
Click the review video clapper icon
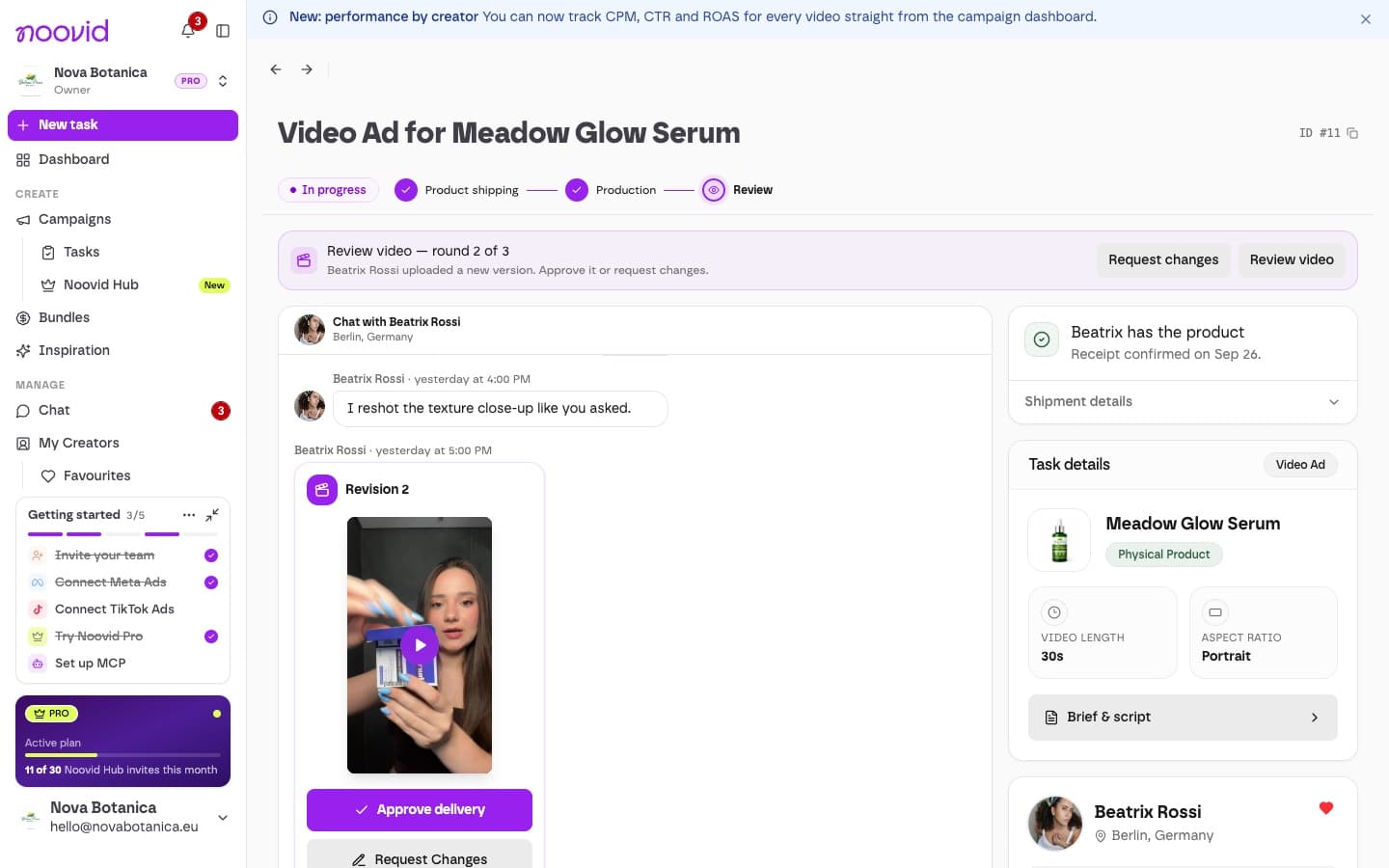[x=304, y=260]
